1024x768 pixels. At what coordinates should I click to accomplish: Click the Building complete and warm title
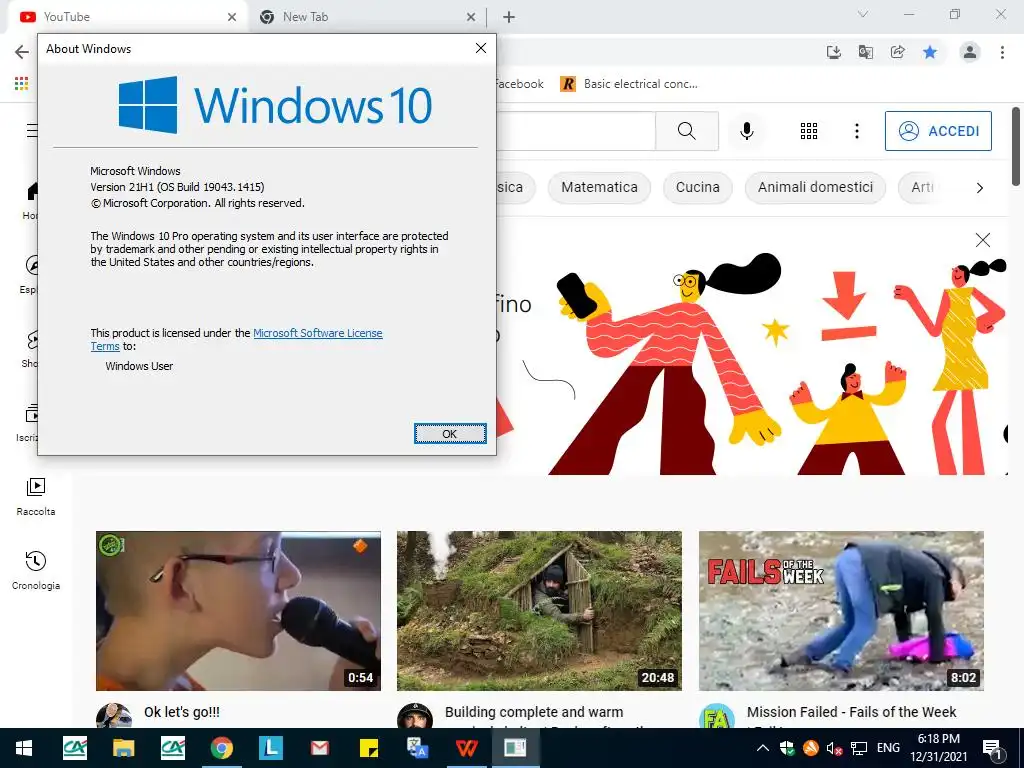coord(534,712)
